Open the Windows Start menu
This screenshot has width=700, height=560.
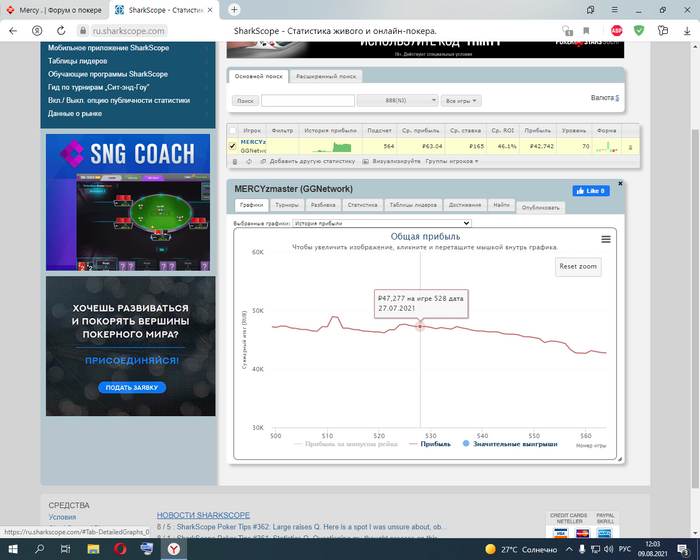(13, 549)
